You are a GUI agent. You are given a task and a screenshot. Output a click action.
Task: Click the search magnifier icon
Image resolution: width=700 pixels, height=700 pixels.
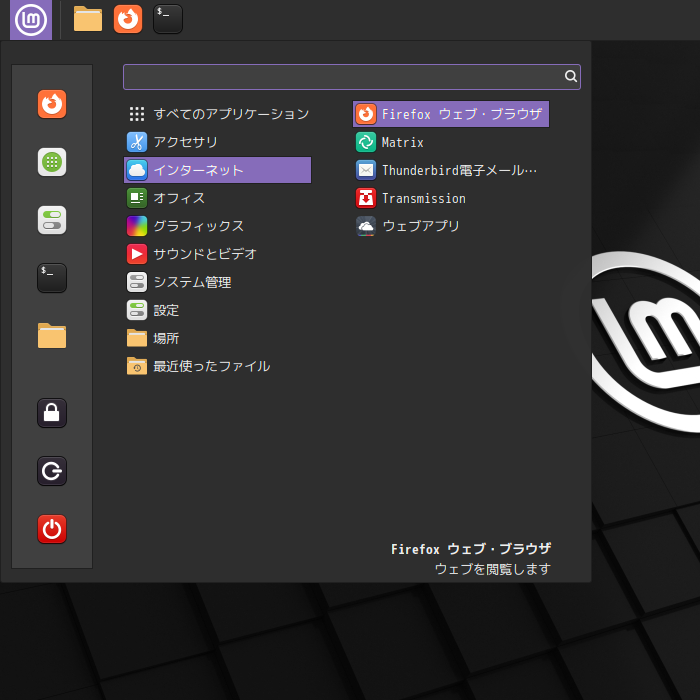(571, 76)
